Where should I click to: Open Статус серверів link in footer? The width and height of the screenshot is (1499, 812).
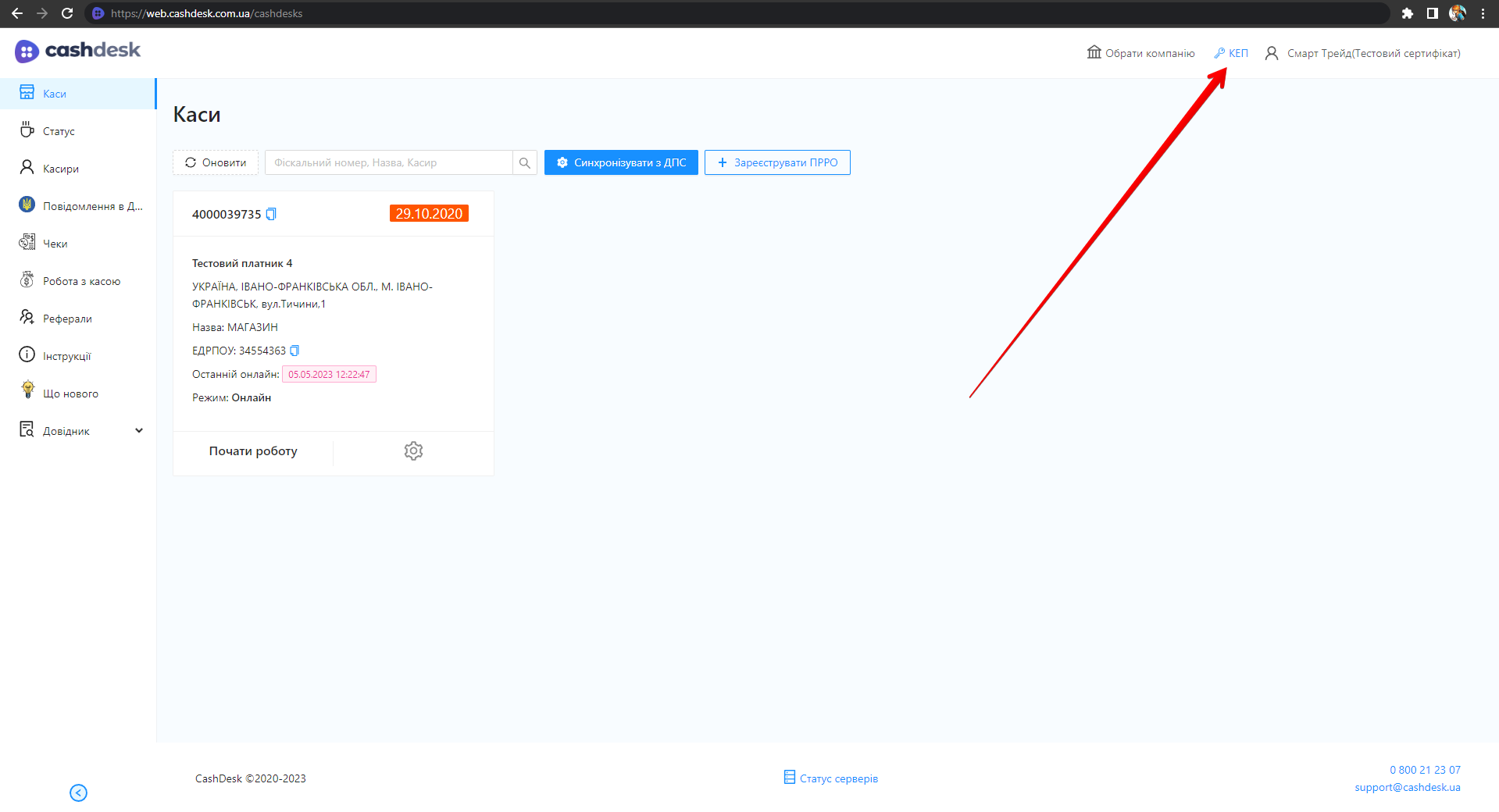tap(831, 778)
